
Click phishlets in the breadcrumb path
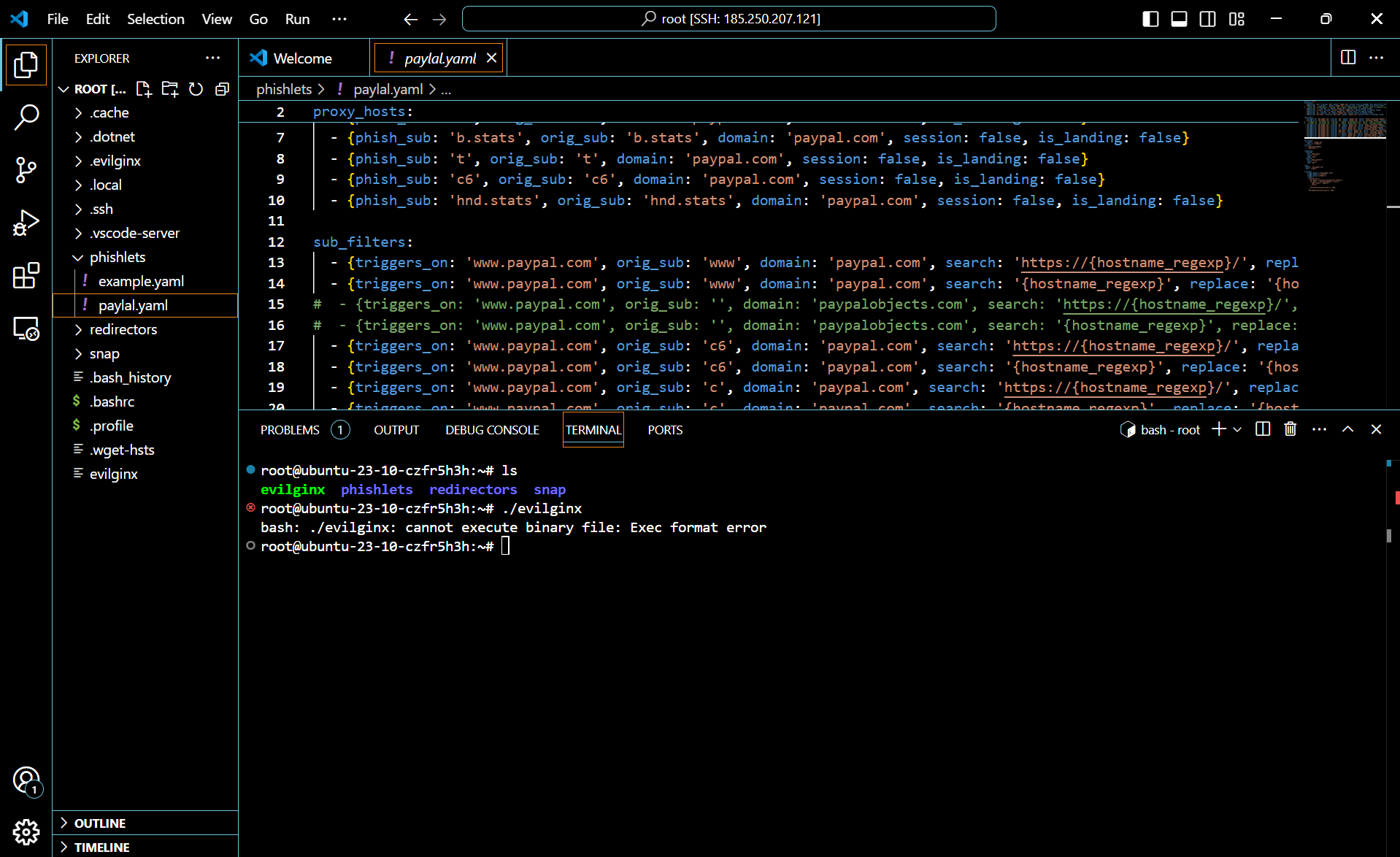284,89
